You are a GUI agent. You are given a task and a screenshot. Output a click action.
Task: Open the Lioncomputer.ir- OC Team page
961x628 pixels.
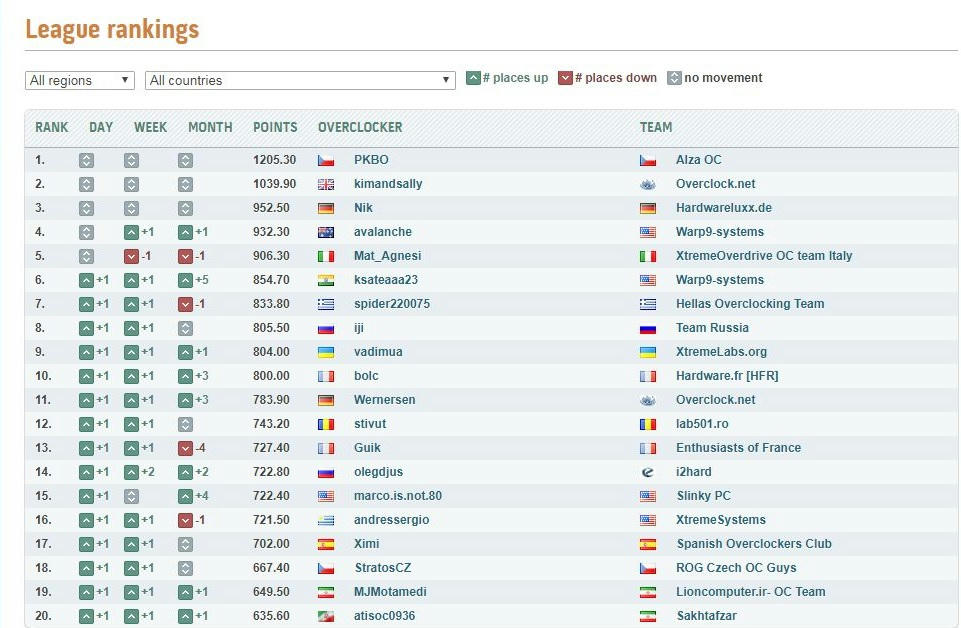point(751,592)
